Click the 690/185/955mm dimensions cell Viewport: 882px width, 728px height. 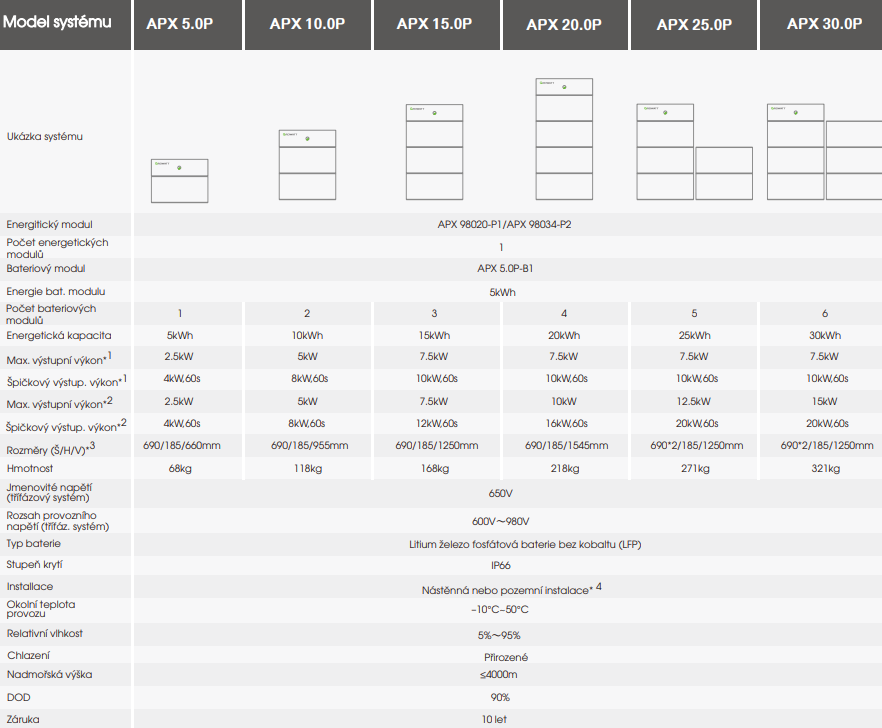coord(310,446)
